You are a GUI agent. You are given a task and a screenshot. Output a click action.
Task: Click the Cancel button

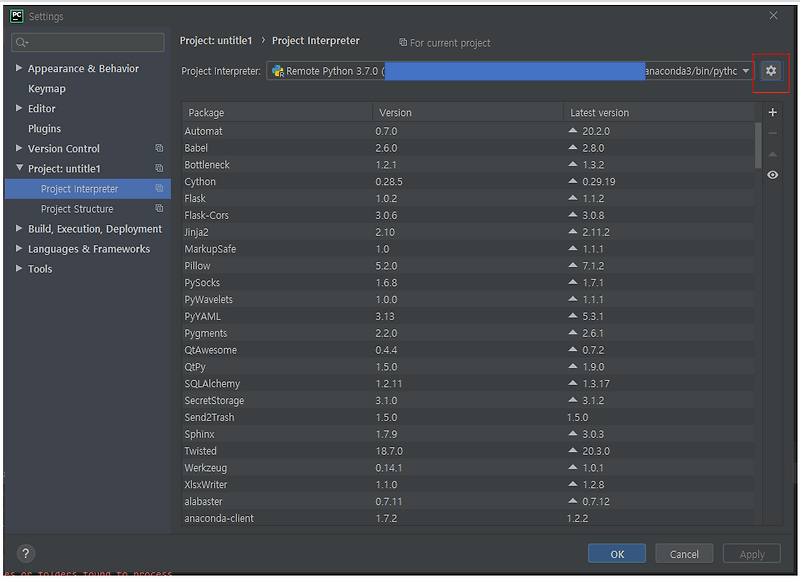click(684, 554)
